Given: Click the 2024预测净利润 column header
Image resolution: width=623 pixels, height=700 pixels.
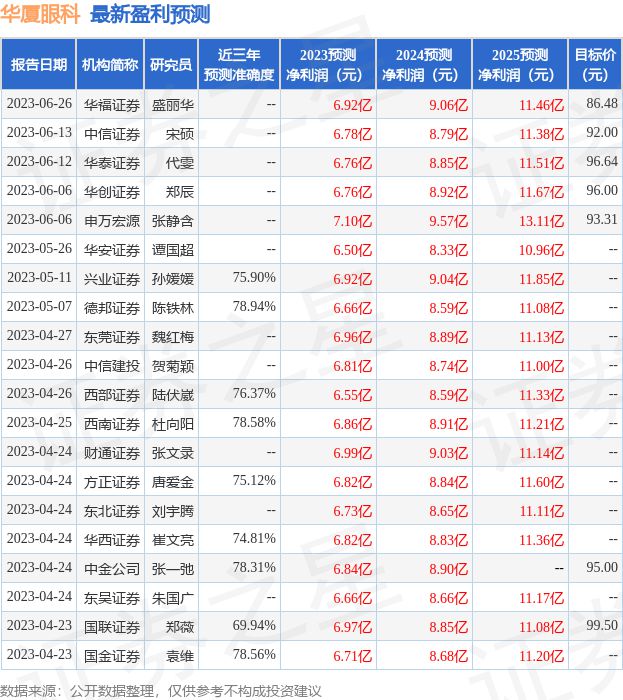Looking at the screenshot, I should 424,64.
